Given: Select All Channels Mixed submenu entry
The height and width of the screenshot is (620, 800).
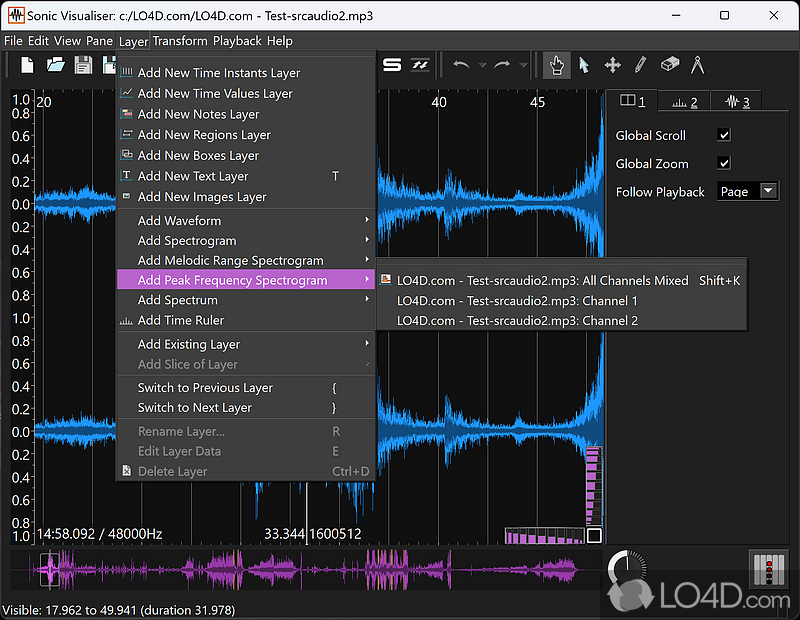Looking at the screenshot, I should pyautogui.click(x=561, y=281).
